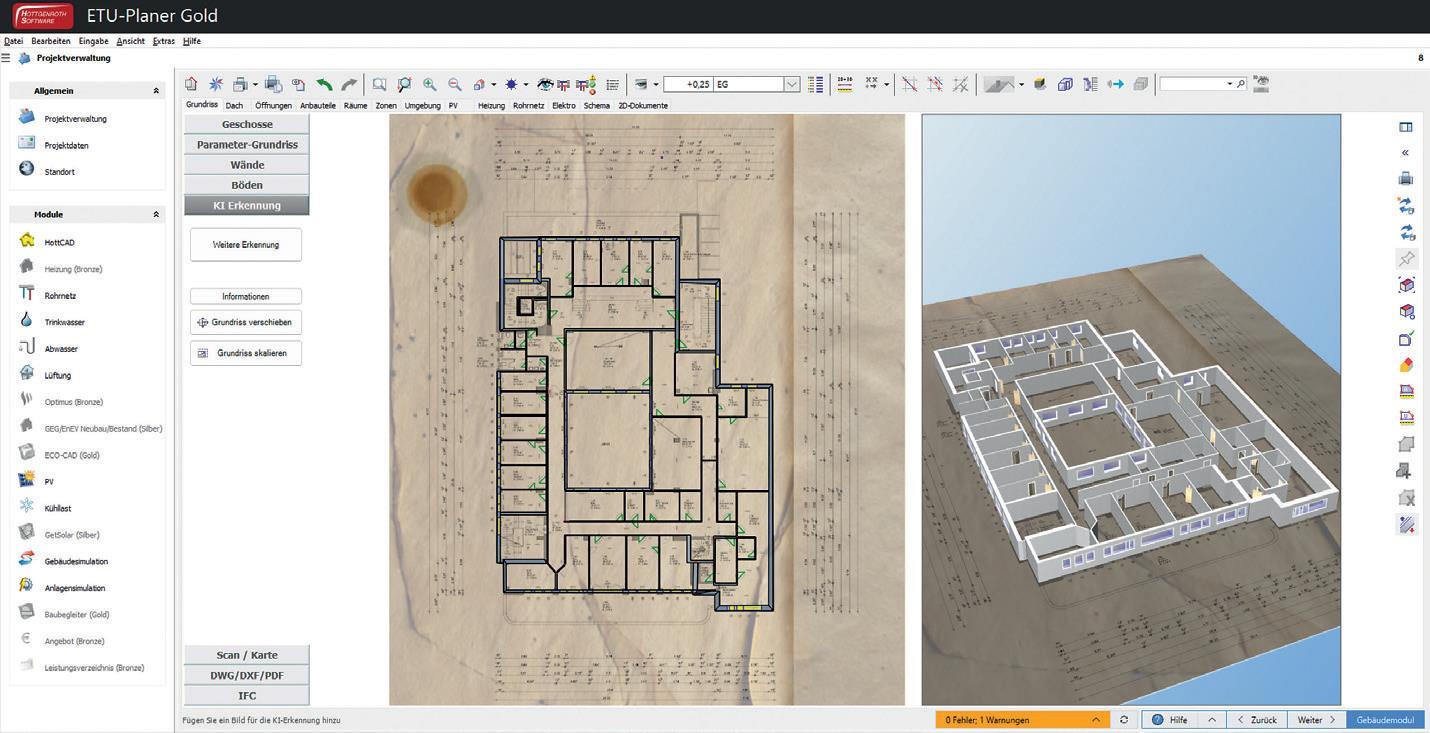Click the Grundriss verschieben button
1430x733 pixels.
click(x=246, y=323)
